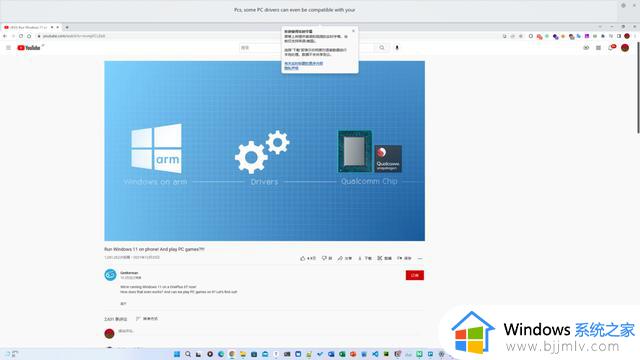640x360 pixels.
Task: Create a clip with the scissors button
Action: [384, 258]
